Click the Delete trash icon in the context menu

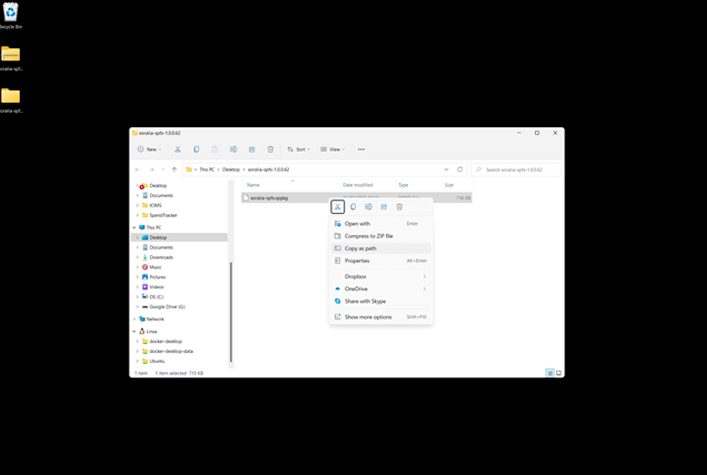tap(399, 207)
